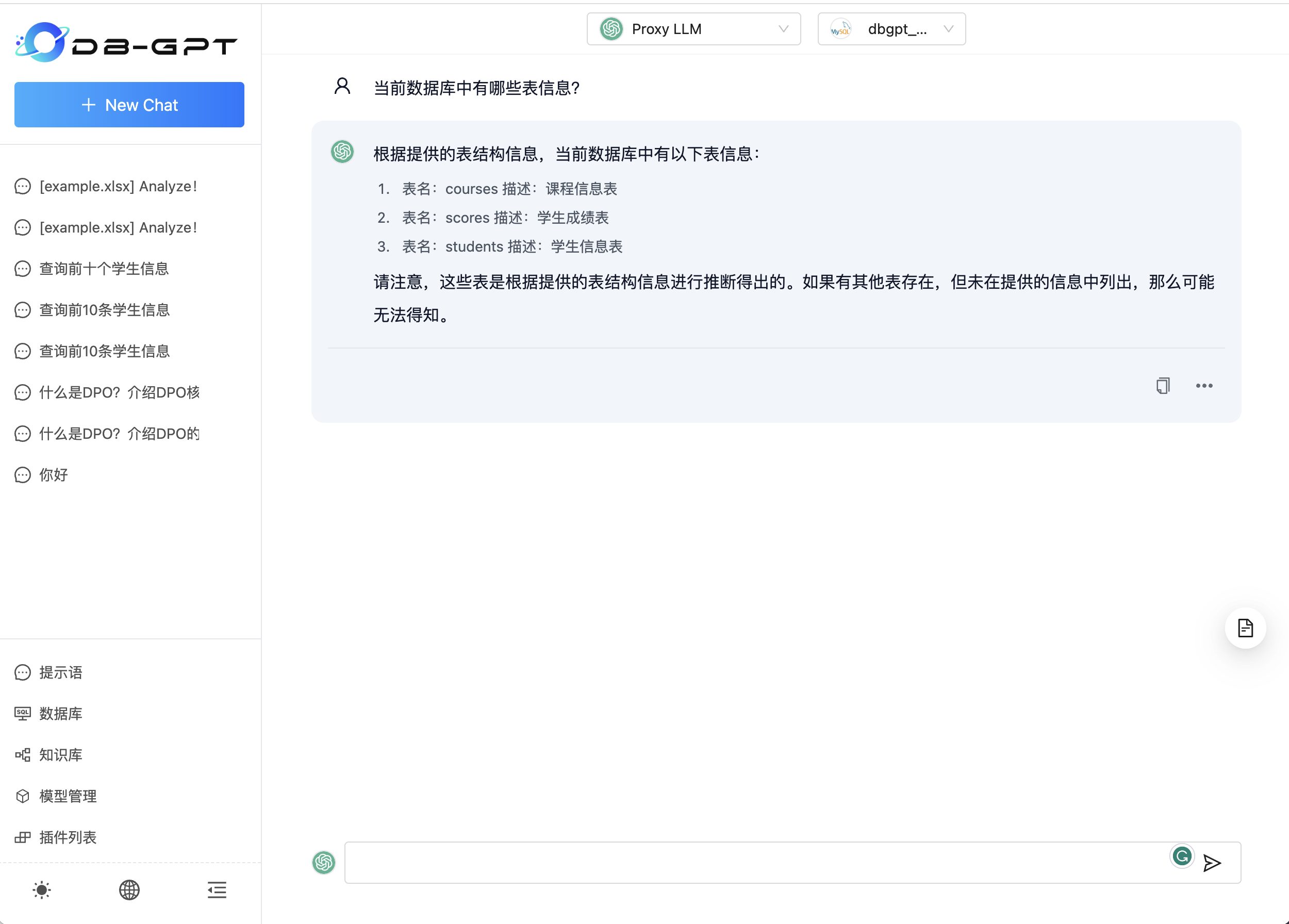1289x924 pixels.
Task: Click the copy message icon
Action: tap(1162, 386)
